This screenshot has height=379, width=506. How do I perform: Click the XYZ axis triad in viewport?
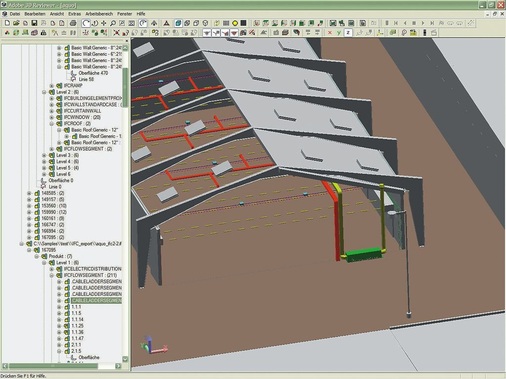[x=154, y=345]
